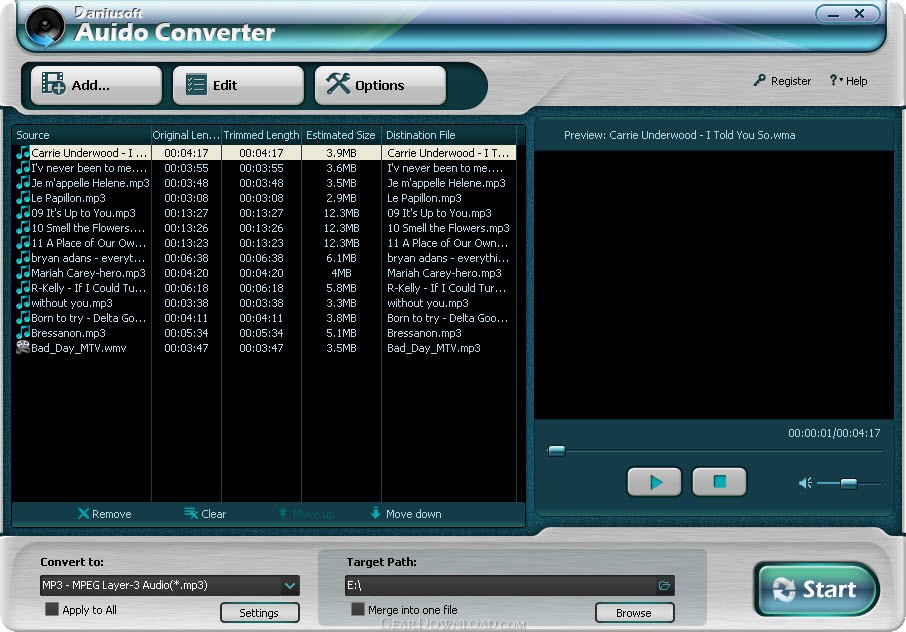Click music note icon for without you.mp3
The width and height of the screenshot is (906, 632).
[x=23, y=303]
